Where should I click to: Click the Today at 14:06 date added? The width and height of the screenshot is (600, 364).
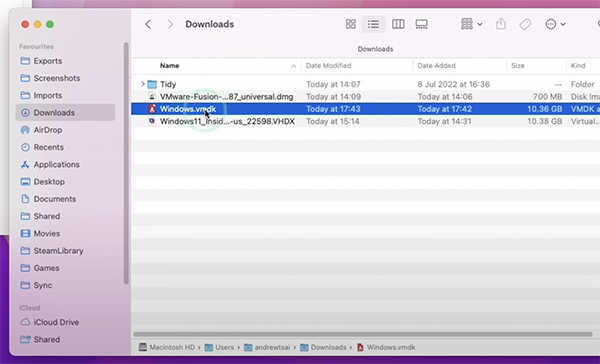[x=445, y=96]
